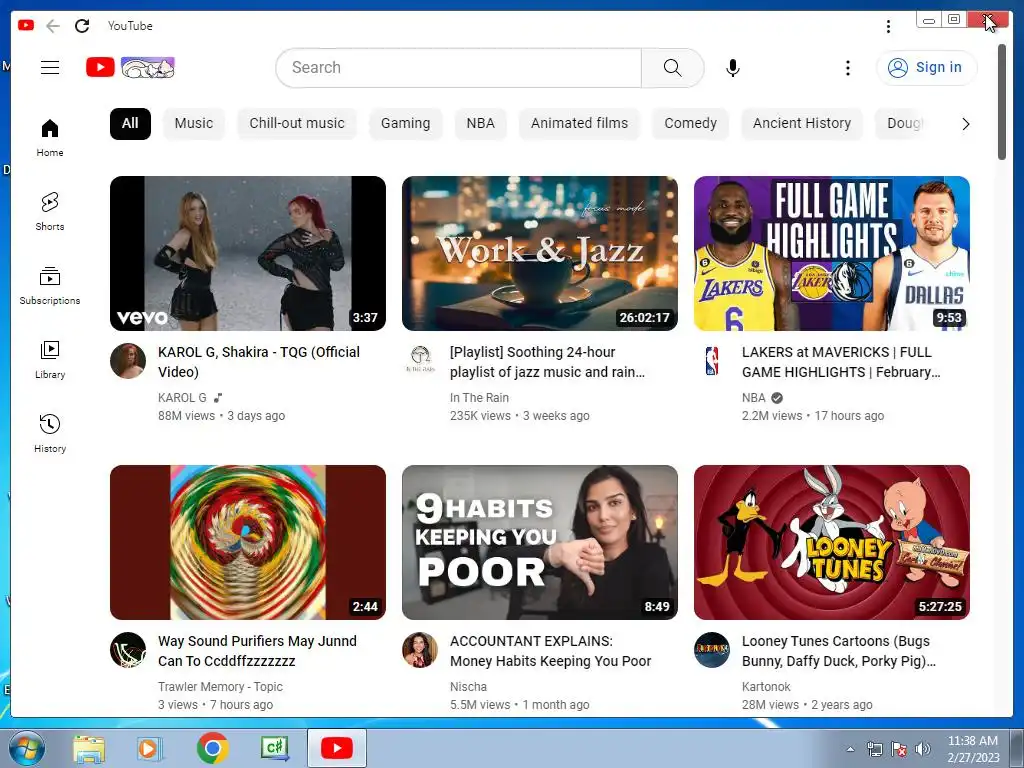
Task: Open LAKERS at MAVERICKS highlights title
Action: (841, 362)
